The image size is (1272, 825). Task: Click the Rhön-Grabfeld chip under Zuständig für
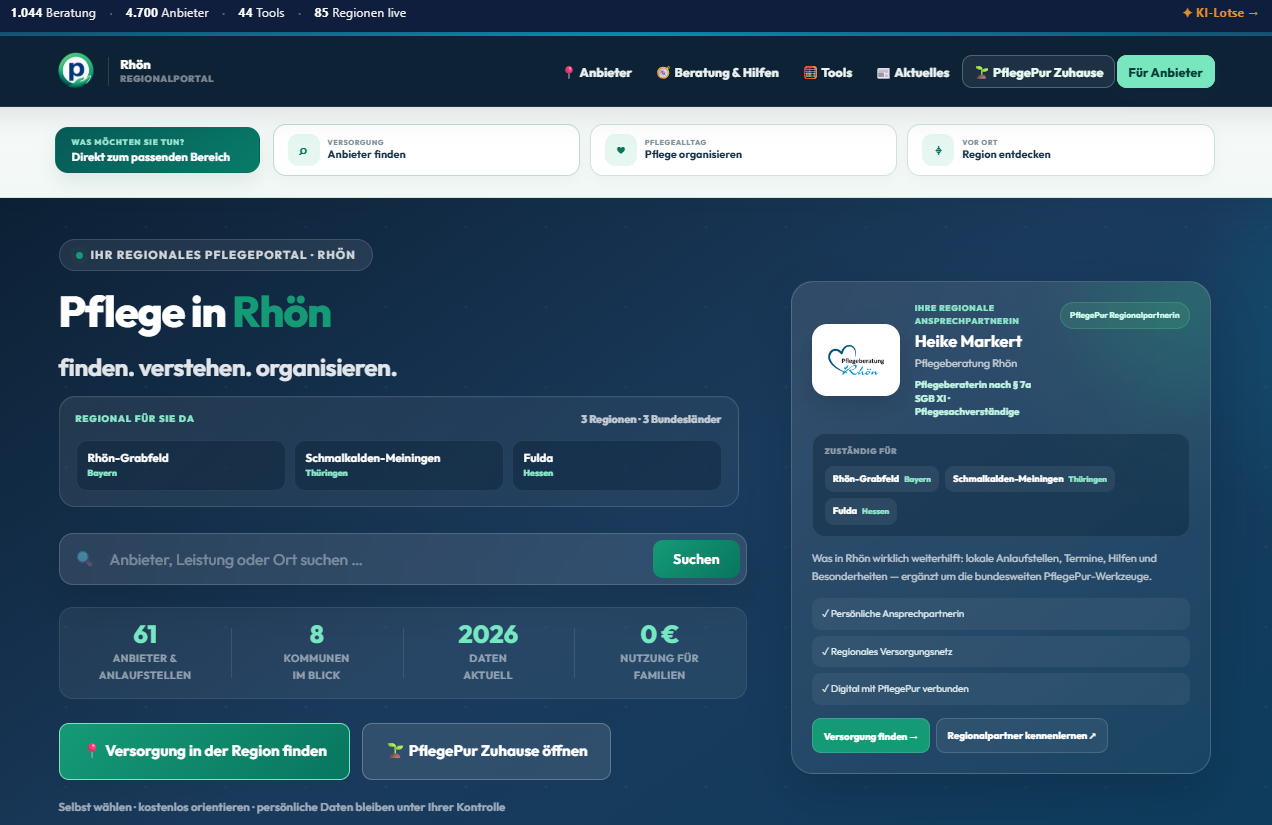[x=882, y=479]
